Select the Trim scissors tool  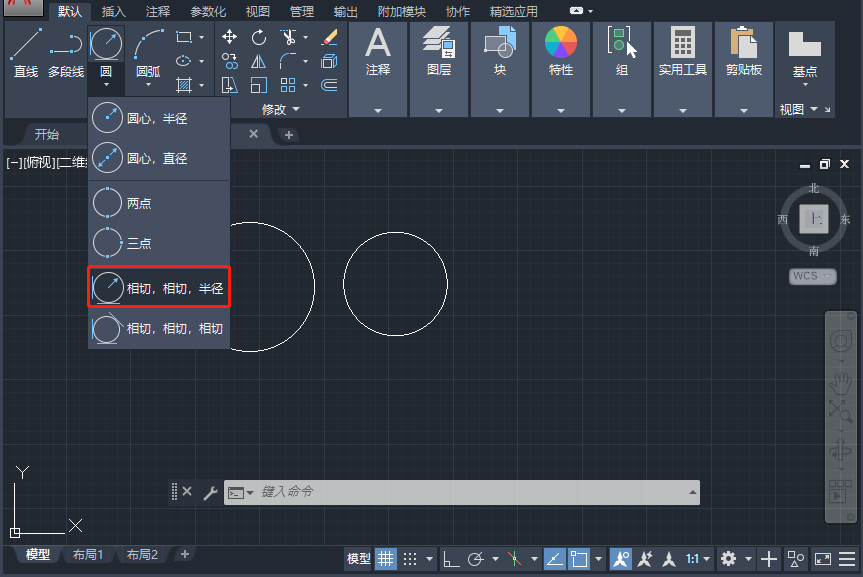click(288, 37)
